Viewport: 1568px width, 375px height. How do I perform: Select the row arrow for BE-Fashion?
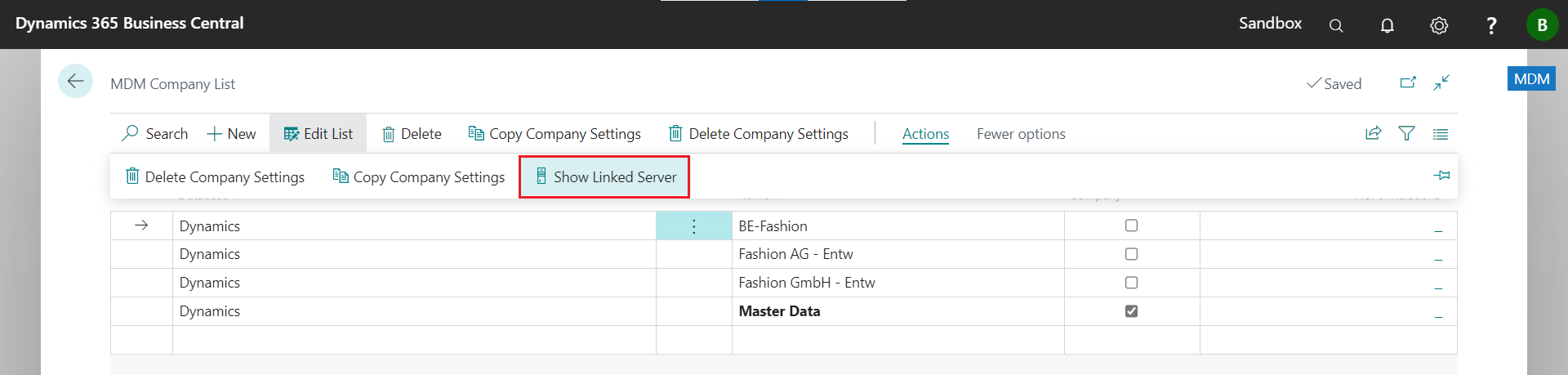[141, 225]
